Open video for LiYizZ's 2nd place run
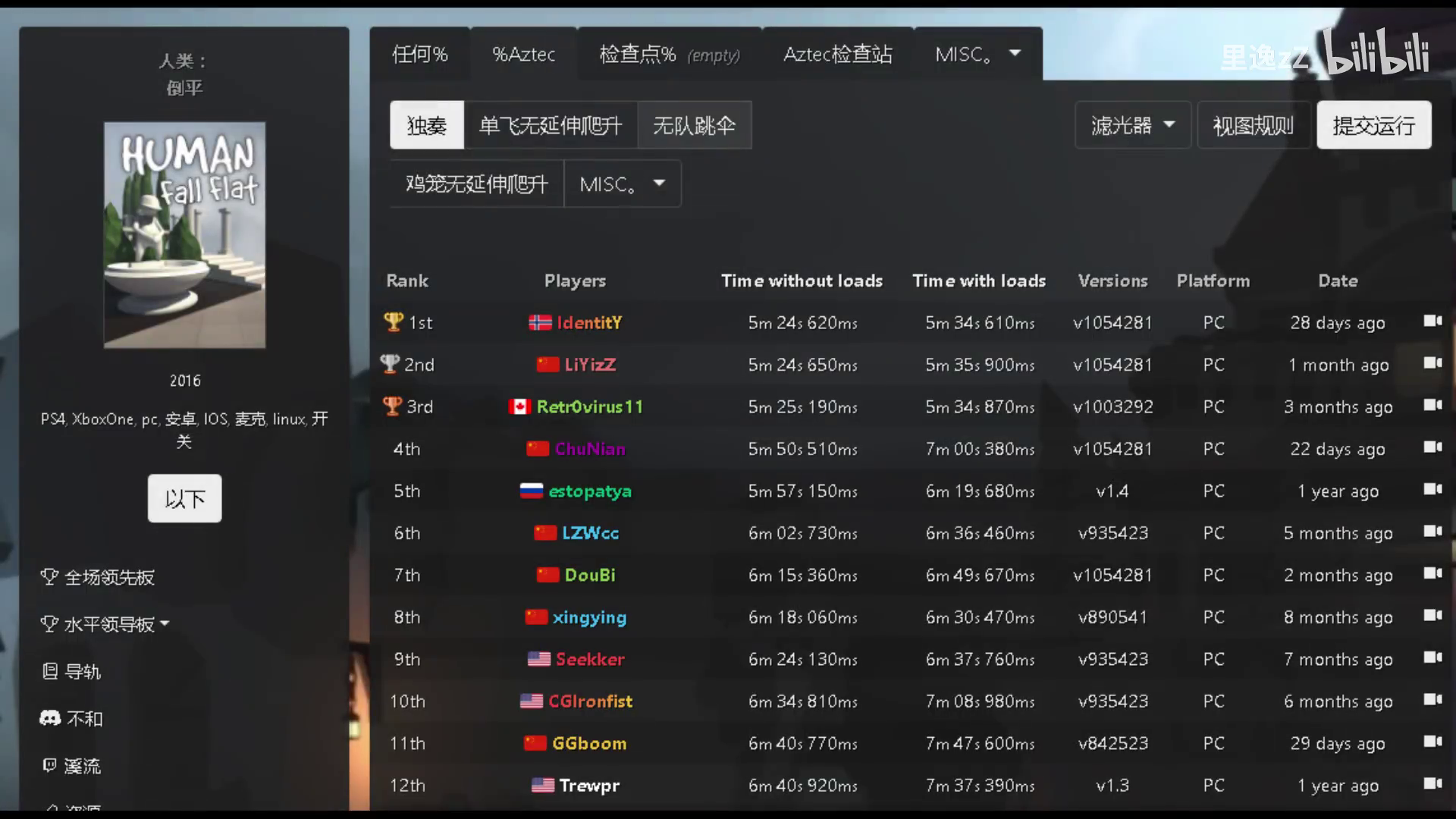This screenshot has height=819, width=1456. (x=1432, y=362)
